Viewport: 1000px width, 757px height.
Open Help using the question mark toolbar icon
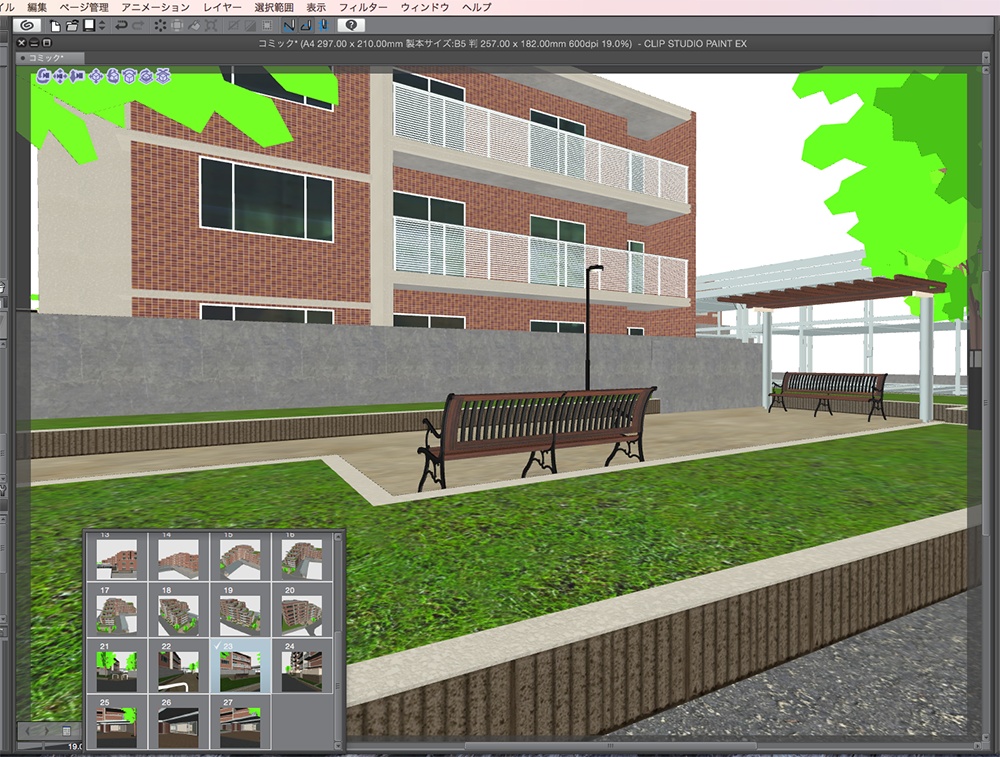pyautogui.click(x=352, y=27)
